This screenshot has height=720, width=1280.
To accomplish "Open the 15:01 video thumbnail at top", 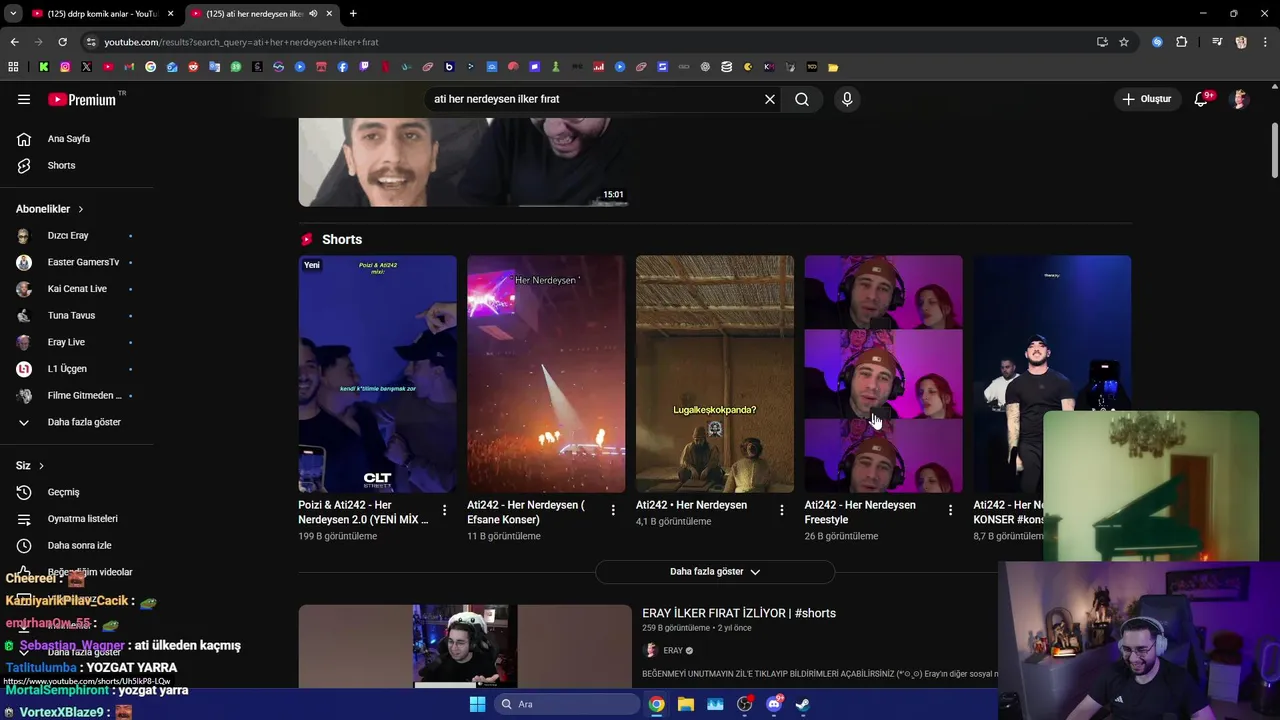I will [463, 162].
